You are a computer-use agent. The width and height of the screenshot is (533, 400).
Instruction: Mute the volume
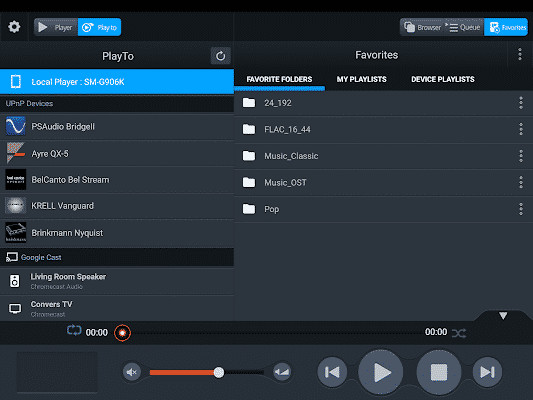(132, 372)
